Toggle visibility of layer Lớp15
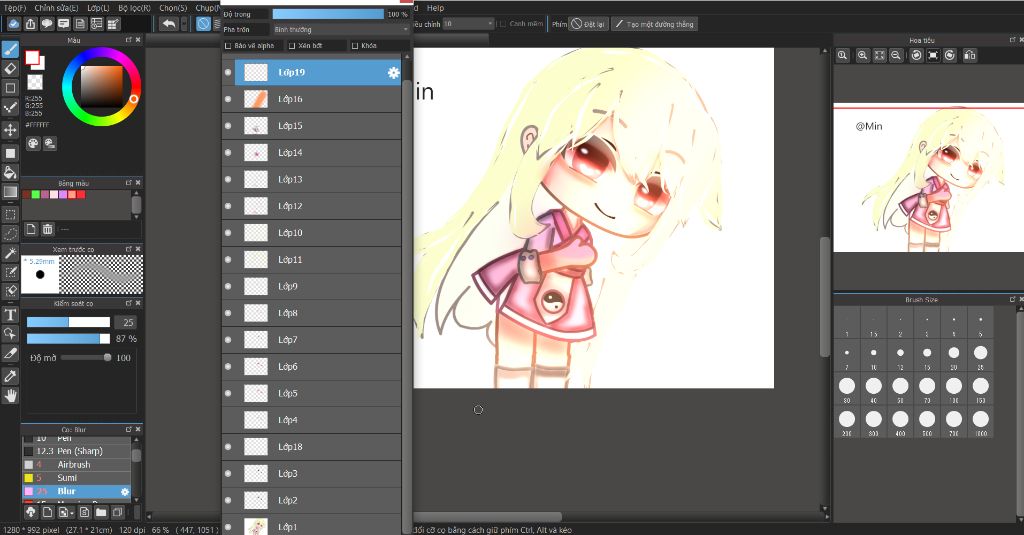This screenshot has height=535, width=1024. 228,126
